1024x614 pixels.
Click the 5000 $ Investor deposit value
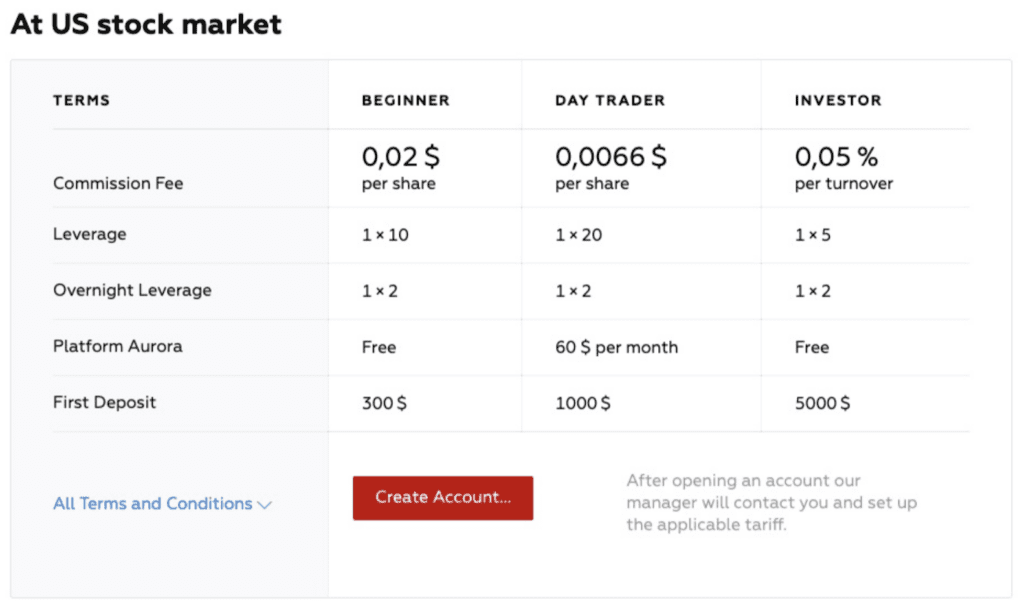[822, 403]
